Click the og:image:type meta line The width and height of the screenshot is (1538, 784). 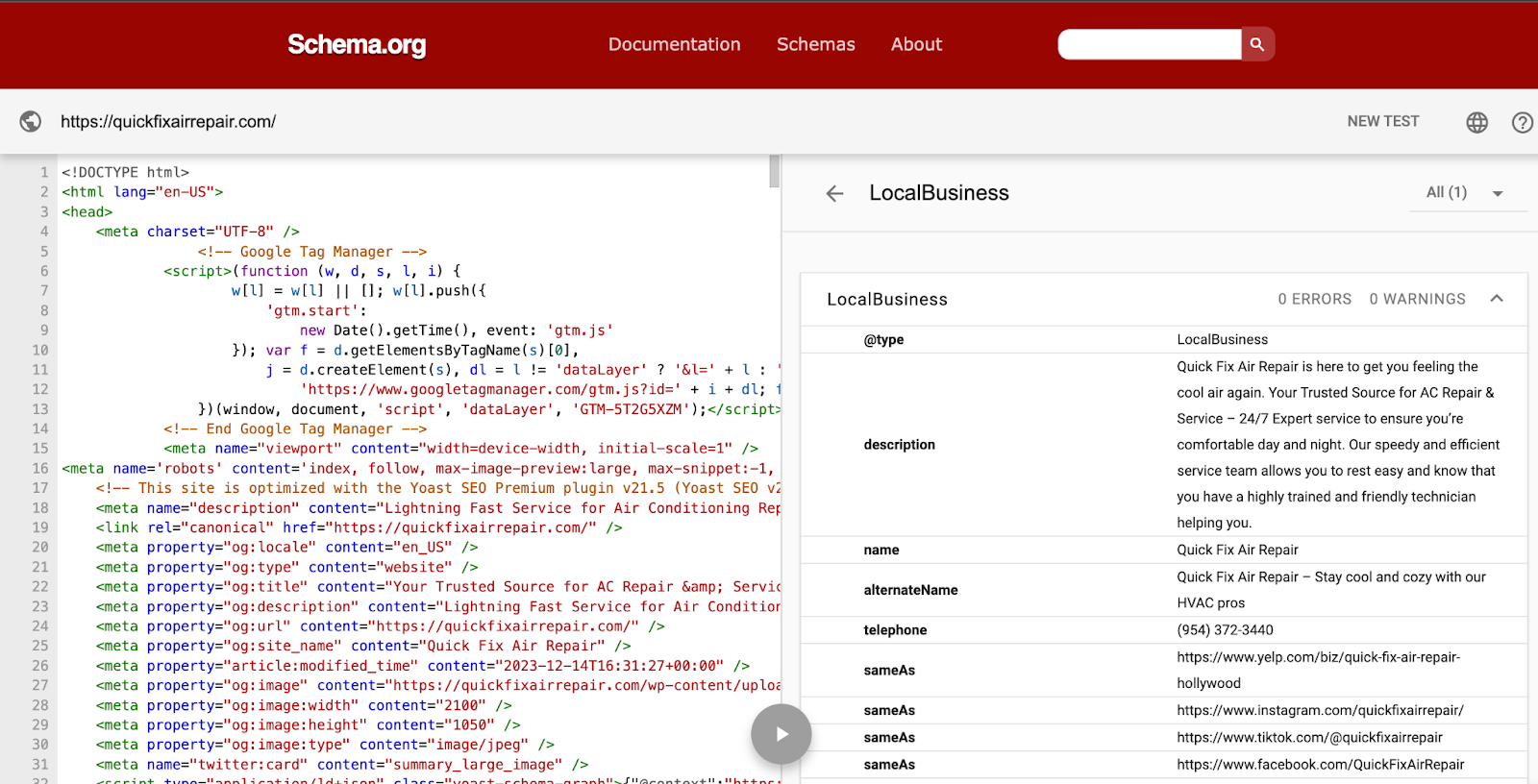[x=325, y=745]
